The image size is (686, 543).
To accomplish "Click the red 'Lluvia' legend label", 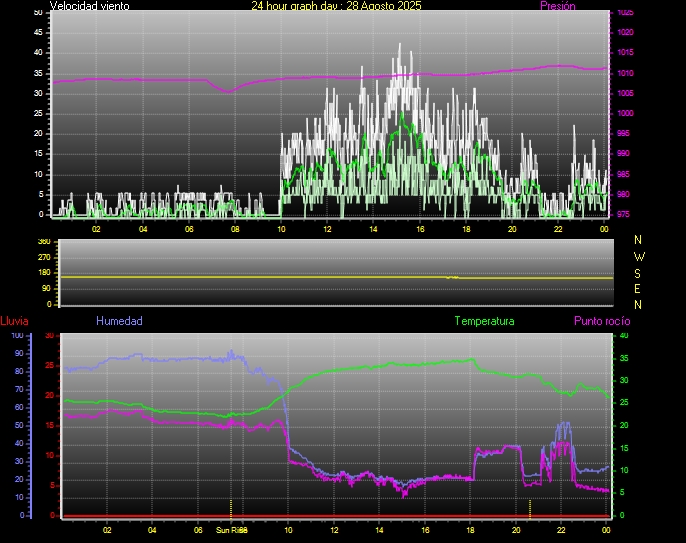I will click(x=14, y=321).
